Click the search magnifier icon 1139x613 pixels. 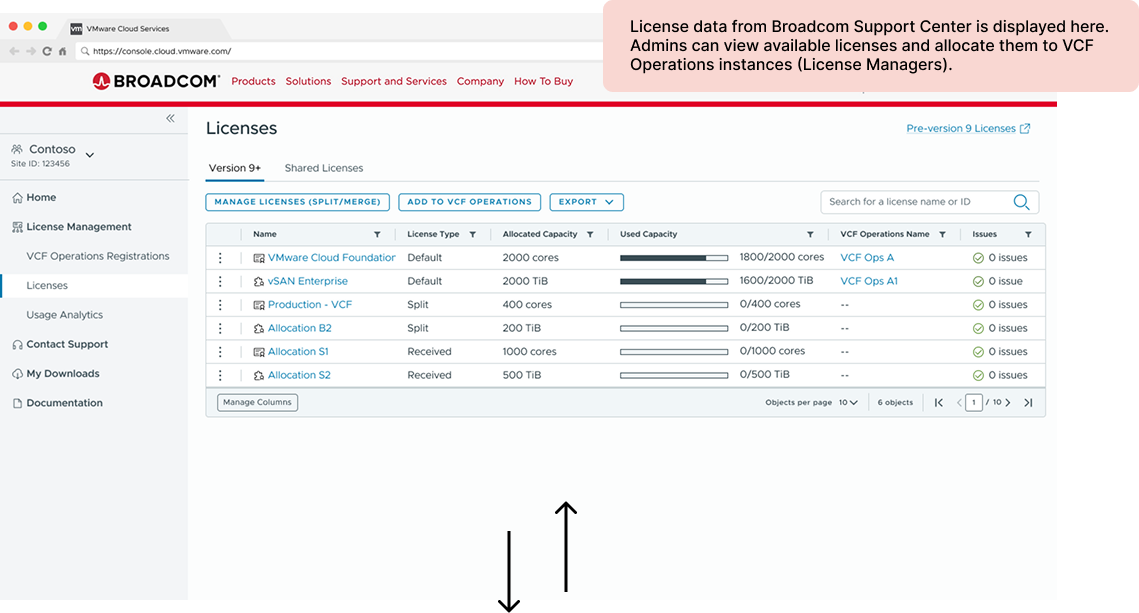coord(1021,202)
